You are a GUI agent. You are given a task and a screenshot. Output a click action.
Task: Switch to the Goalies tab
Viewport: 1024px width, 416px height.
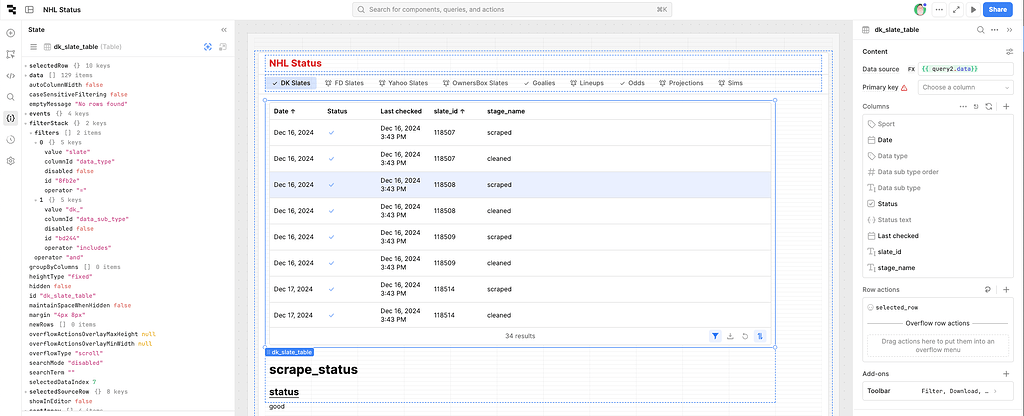pos(539,84)
